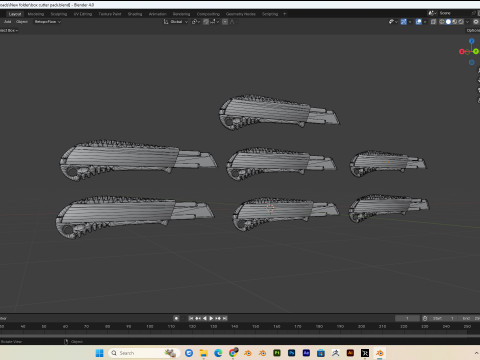Click the blue Z axis on navigation gizmo
The height and width of the screenshot is (360, 480).
click(x=471, y=41)
